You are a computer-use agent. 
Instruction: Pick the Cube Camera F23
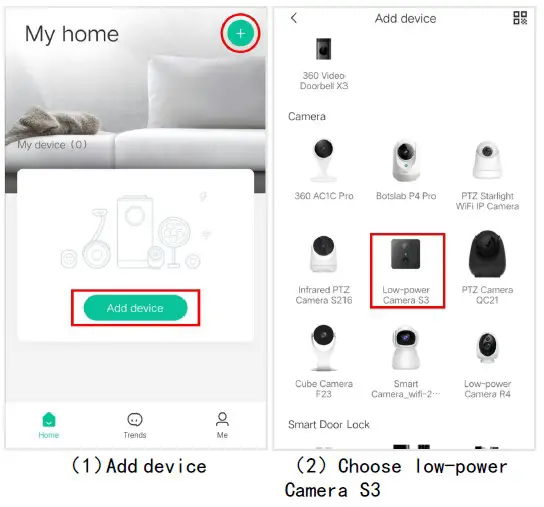point(324,362)
